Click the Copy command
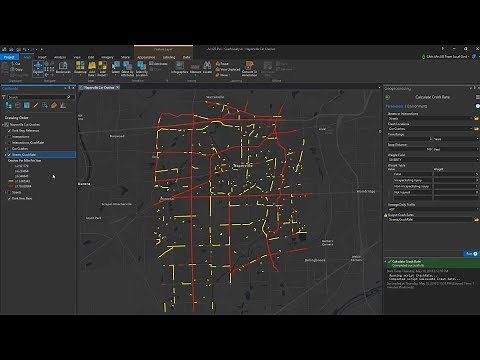Image resolution: width=480 pixels, height=360 pixels. (x=16, y=69)
